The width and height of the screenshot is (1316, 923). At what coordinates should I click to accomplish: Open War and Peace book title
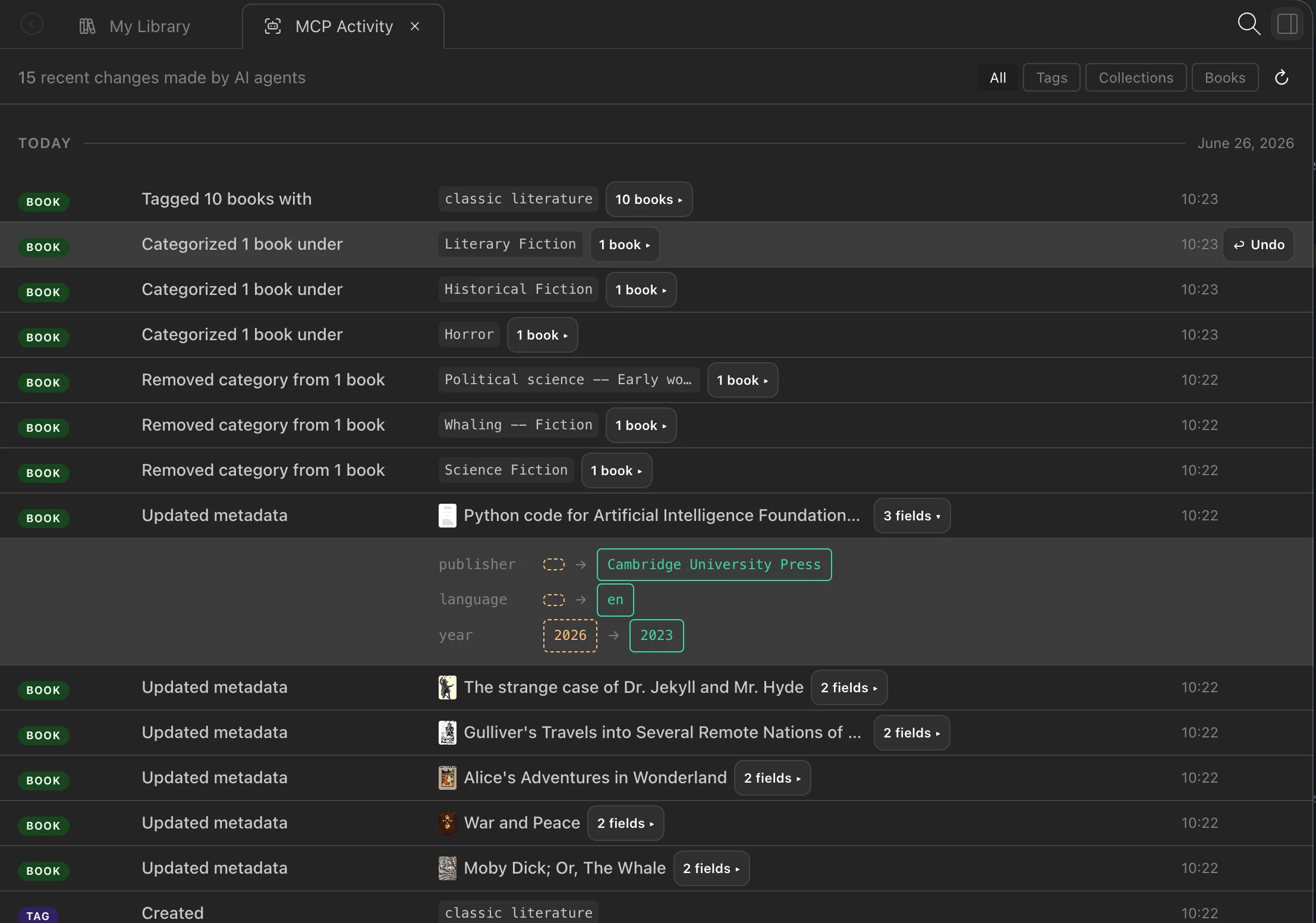point(522,822)
